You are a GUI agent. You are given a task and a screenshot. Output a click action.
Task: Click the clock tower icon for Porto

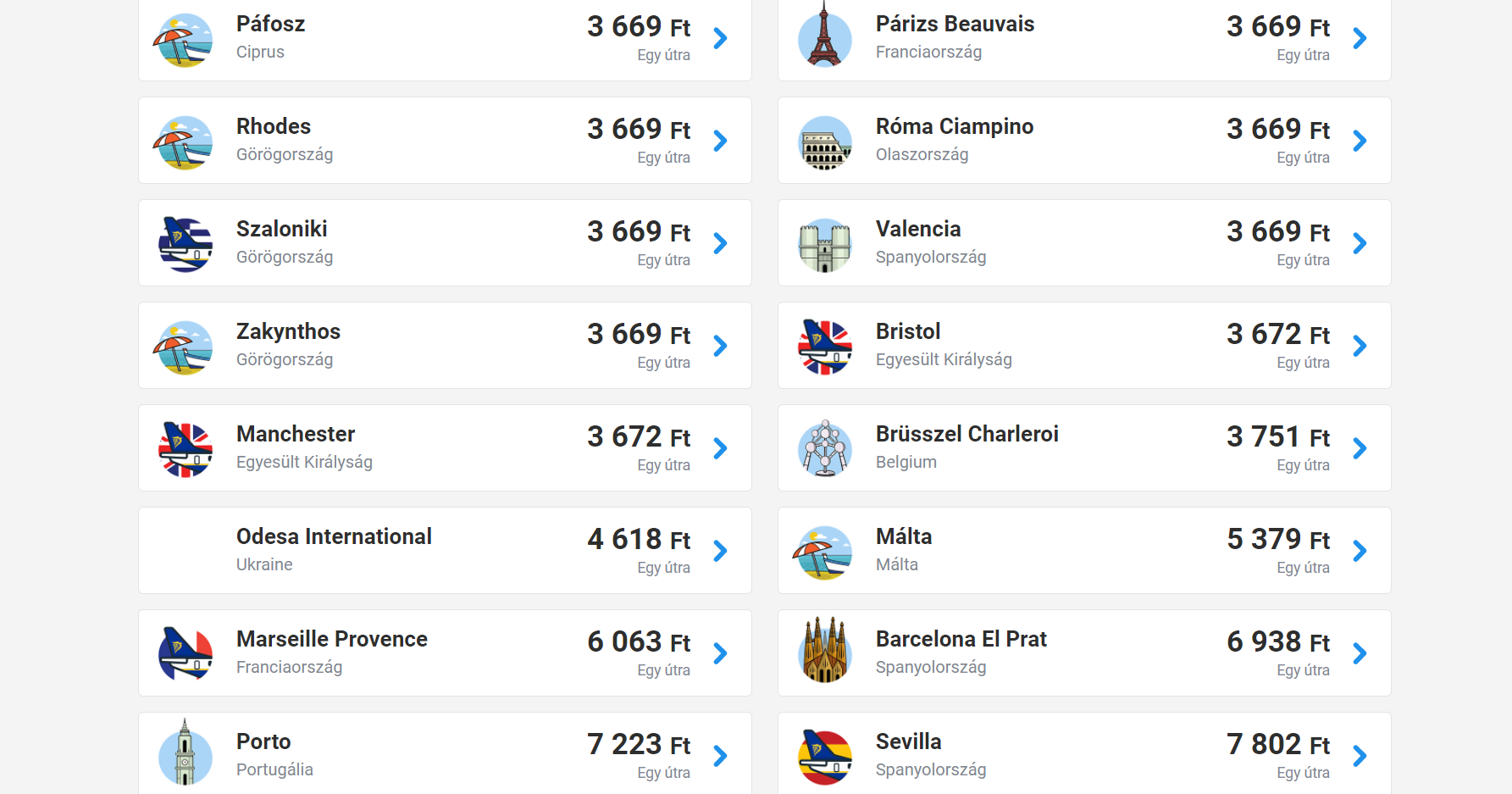[x=185, y=754]
